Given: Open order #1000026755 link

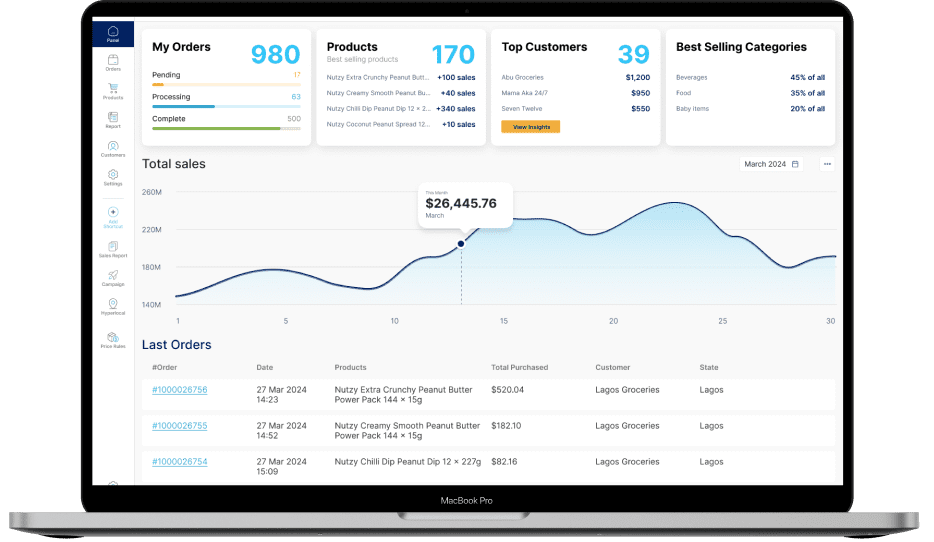Looking at the screenshot, I should pos(180,426).
